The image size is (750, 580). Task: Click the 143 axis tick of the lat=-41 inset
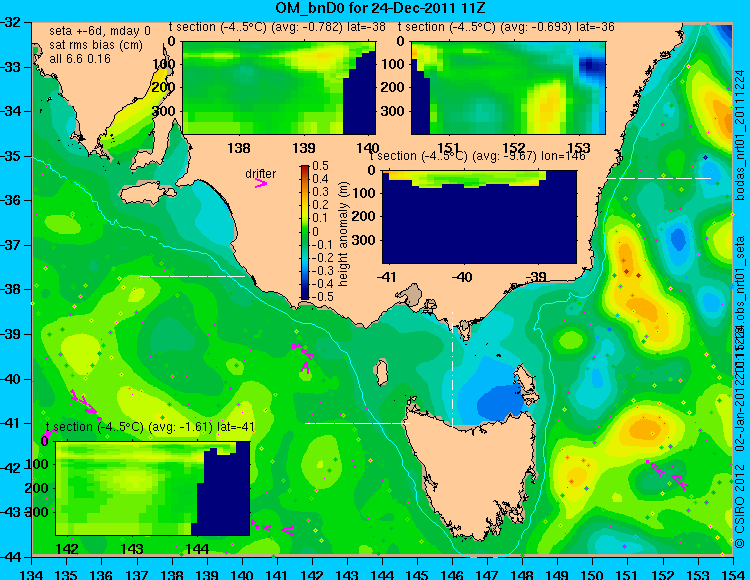point(132,548)
